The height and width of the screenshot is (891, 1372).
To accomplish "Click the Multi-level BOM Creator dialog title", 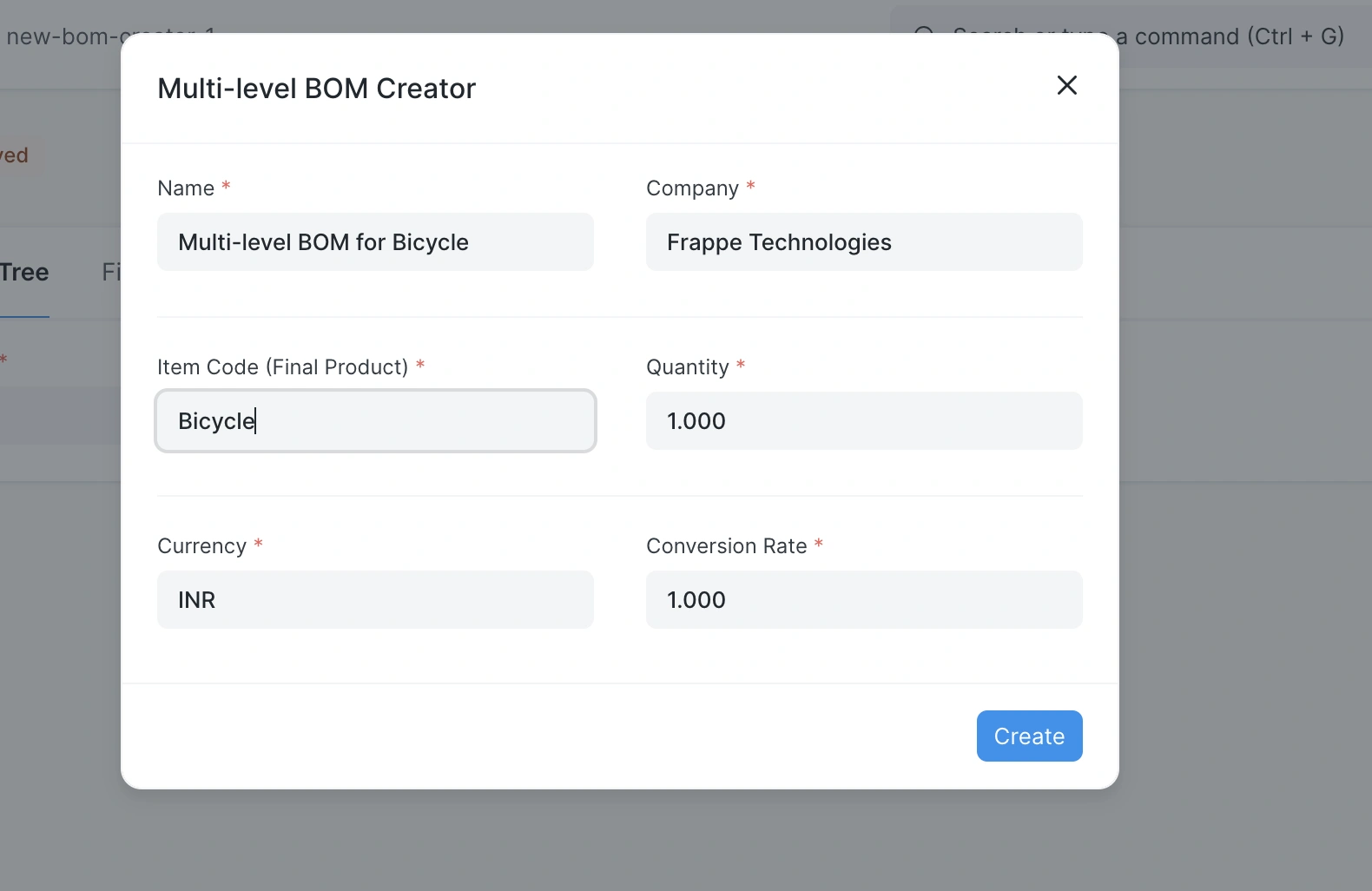I will tap(316, 89).
